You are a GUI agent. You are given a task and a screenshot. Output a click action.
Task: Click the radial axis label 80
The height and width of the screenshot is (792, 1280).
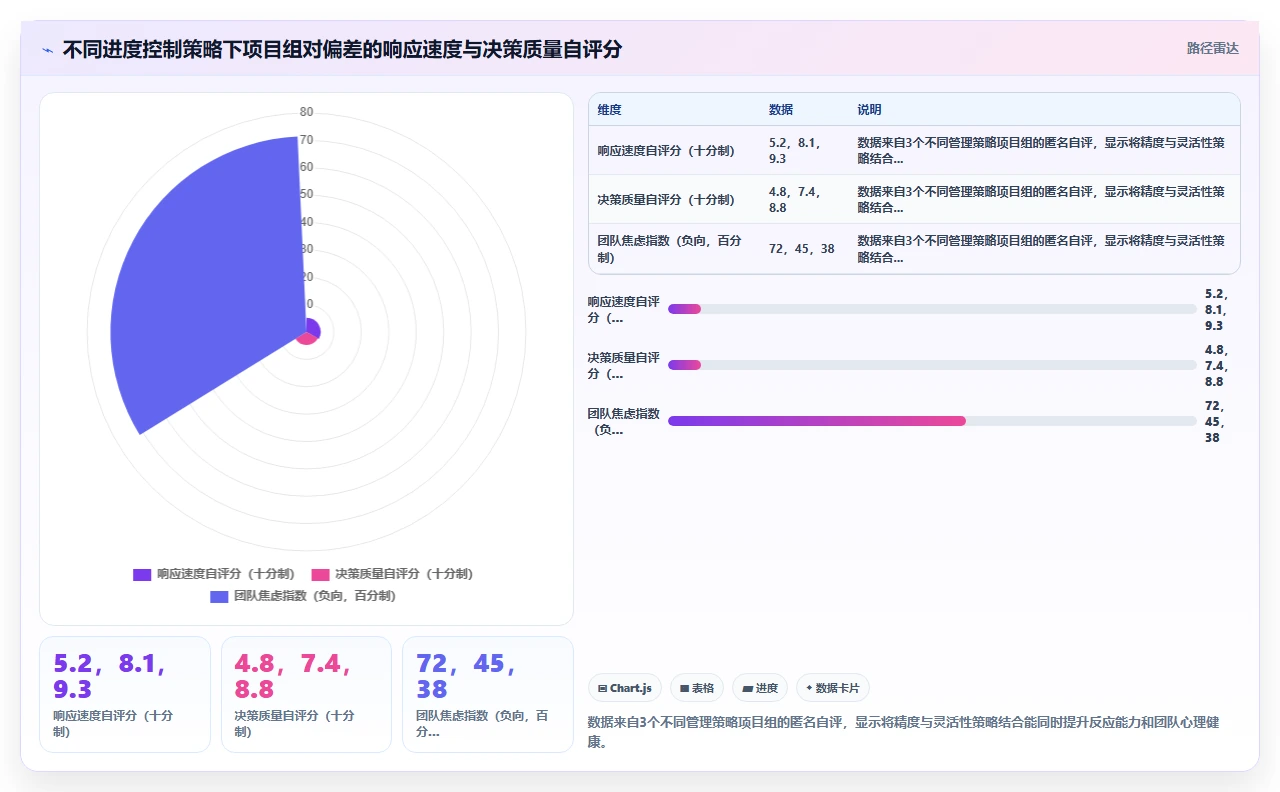point(306,112)
